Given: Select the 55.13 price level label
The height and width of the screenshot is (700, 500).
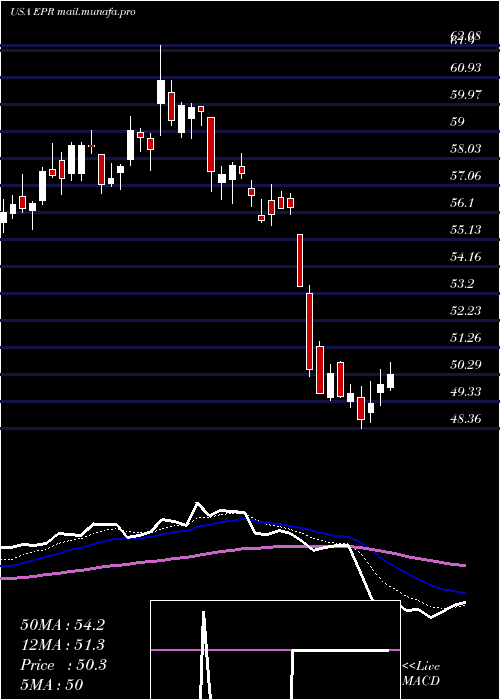Looking at the screenshot, I should click(466, 230).
